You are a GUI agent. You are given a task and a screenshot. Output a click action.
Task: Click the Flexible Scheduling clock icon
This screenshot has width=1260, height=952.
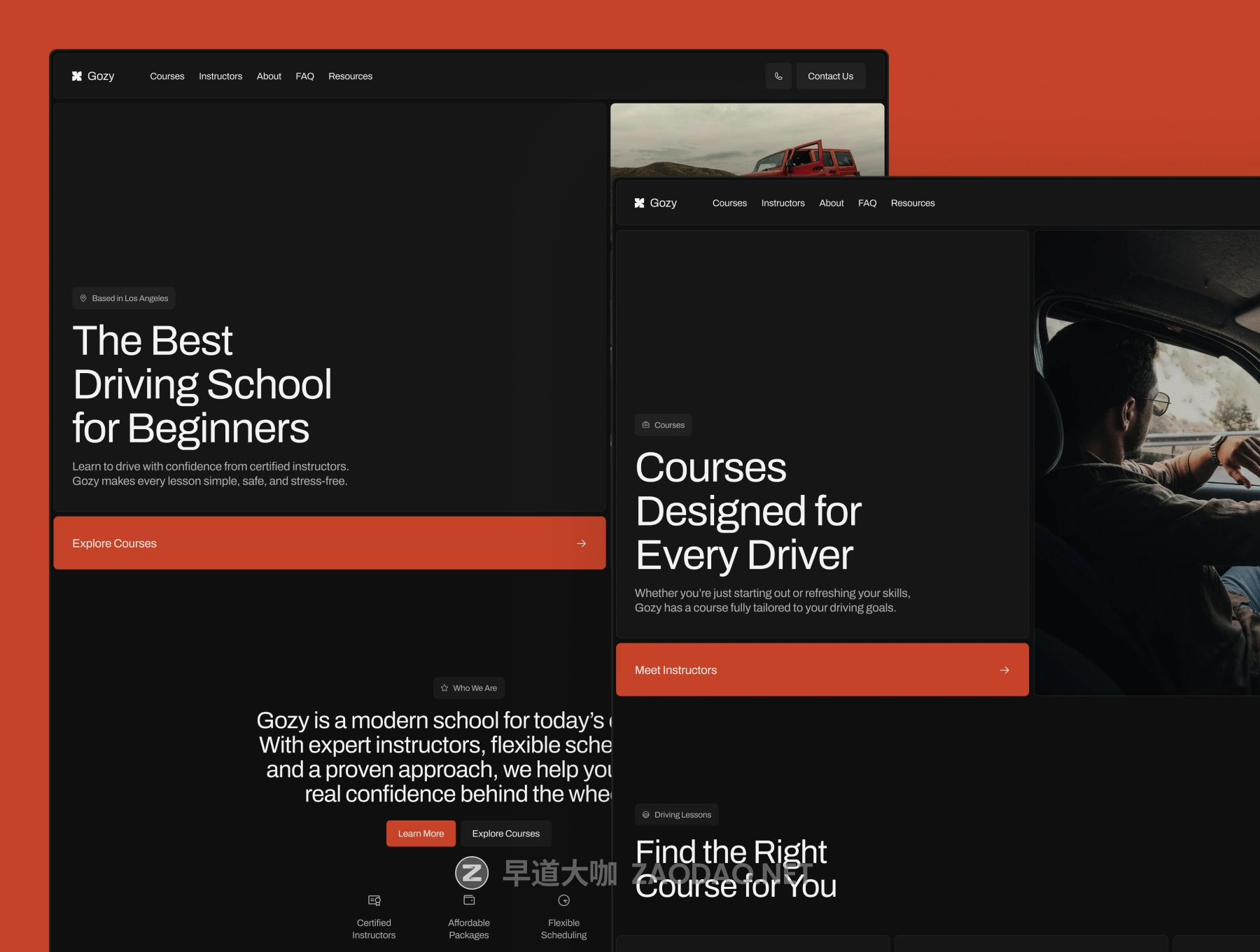(563, 900)
